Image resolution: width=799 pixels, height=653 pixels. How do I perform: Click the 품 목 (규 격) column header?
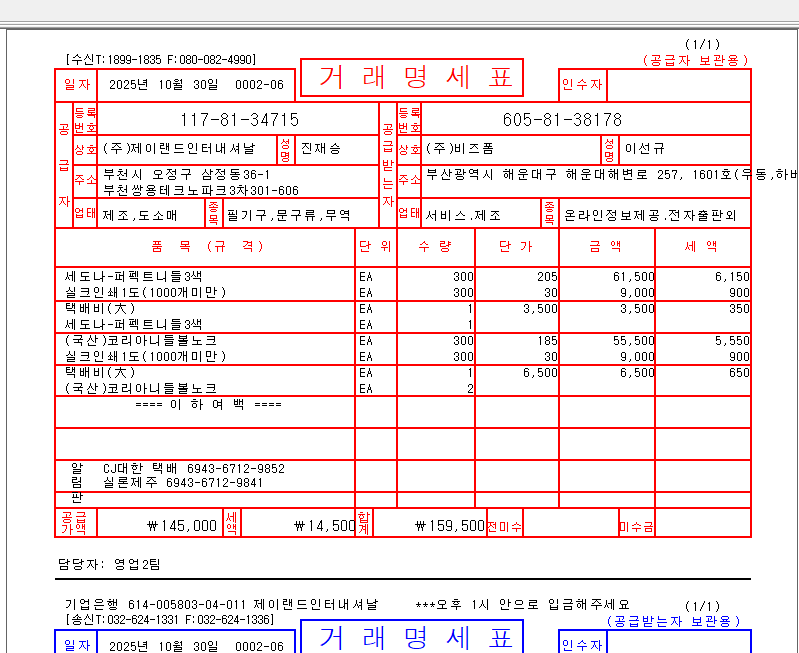(x=205, y=245)
